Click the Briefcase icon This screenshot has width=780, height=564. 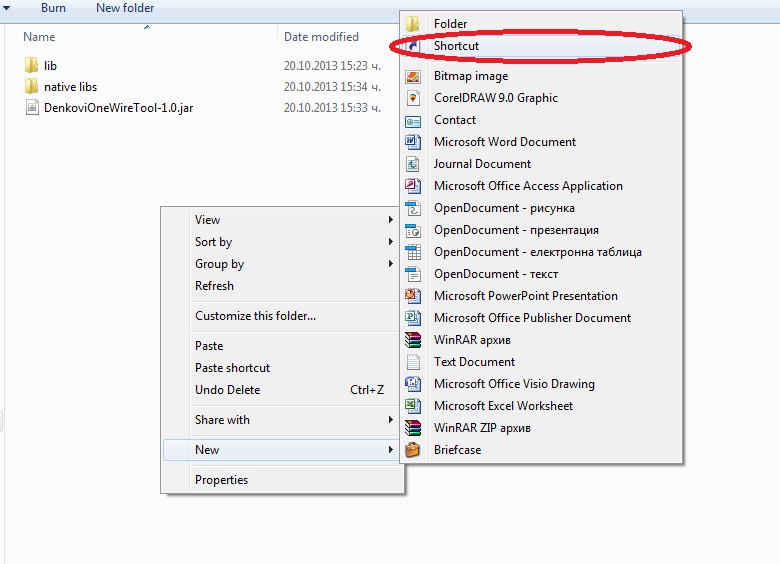click(x=413, y=450)
